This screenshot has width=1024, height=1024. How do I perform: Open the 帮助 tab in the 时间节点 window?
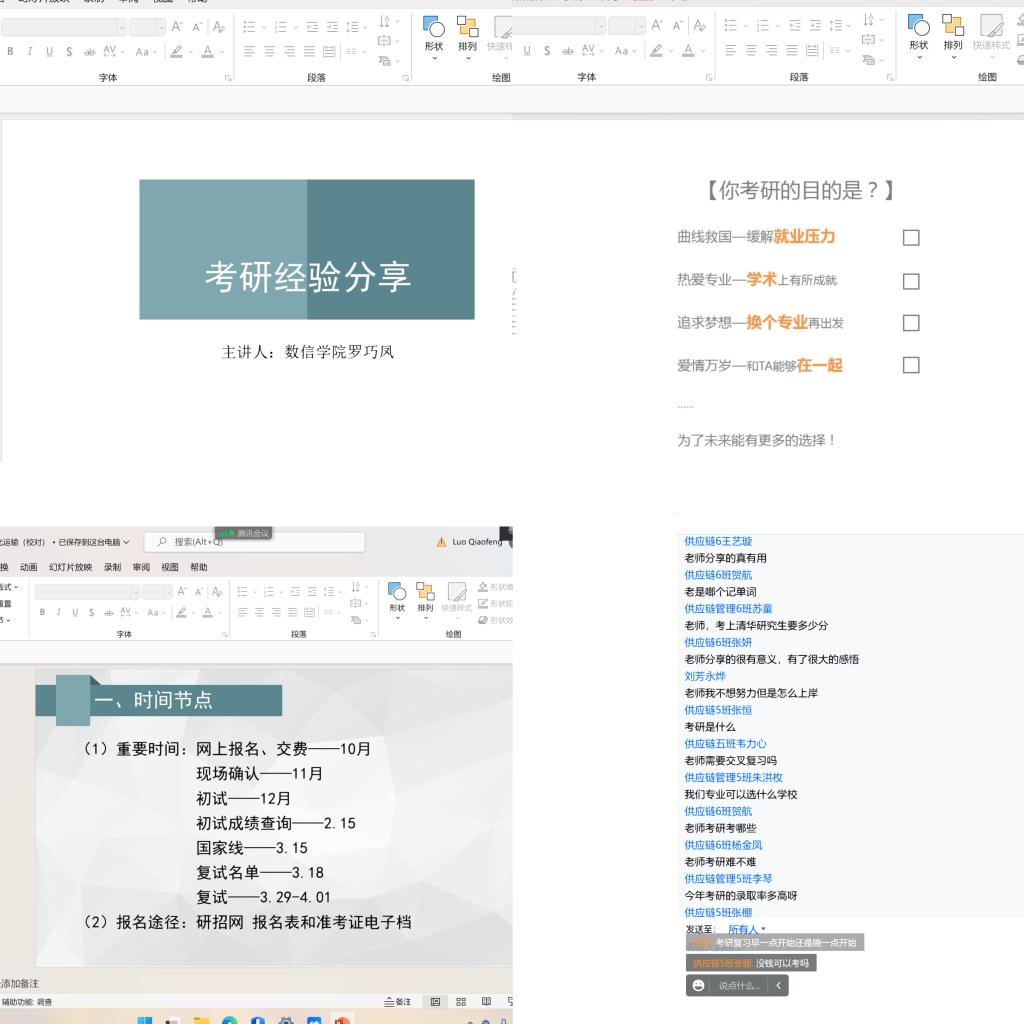pos(199,567)
